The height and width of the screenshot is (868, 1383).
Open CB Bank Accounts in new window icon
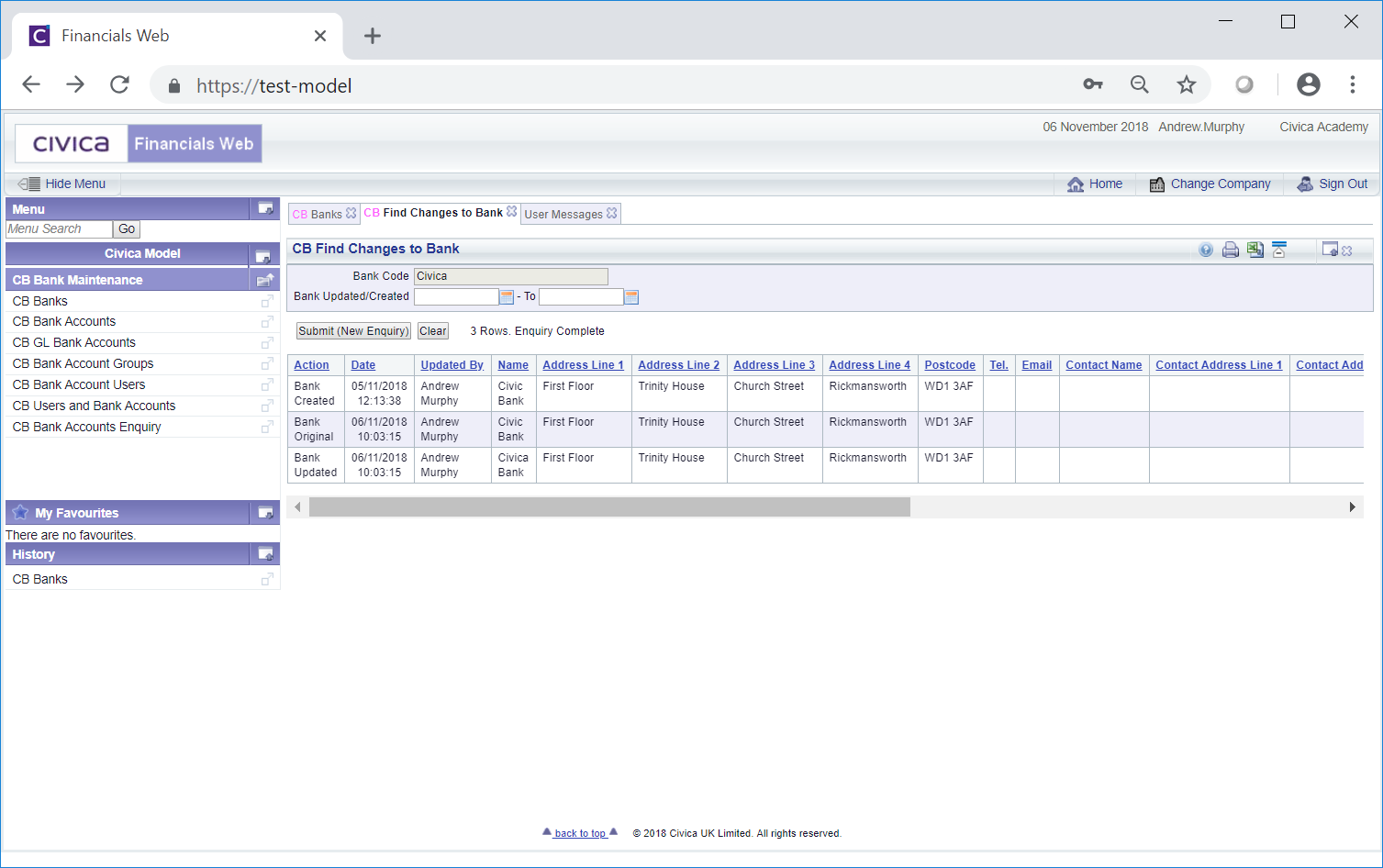267,322
